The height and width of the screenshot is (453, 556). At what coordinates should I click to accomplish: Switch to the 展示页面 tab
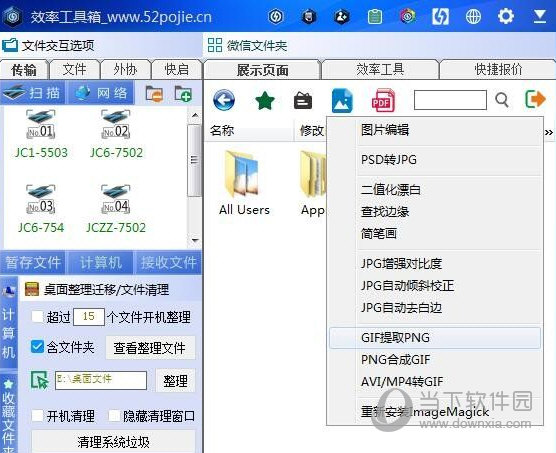[x=262, y=70]
